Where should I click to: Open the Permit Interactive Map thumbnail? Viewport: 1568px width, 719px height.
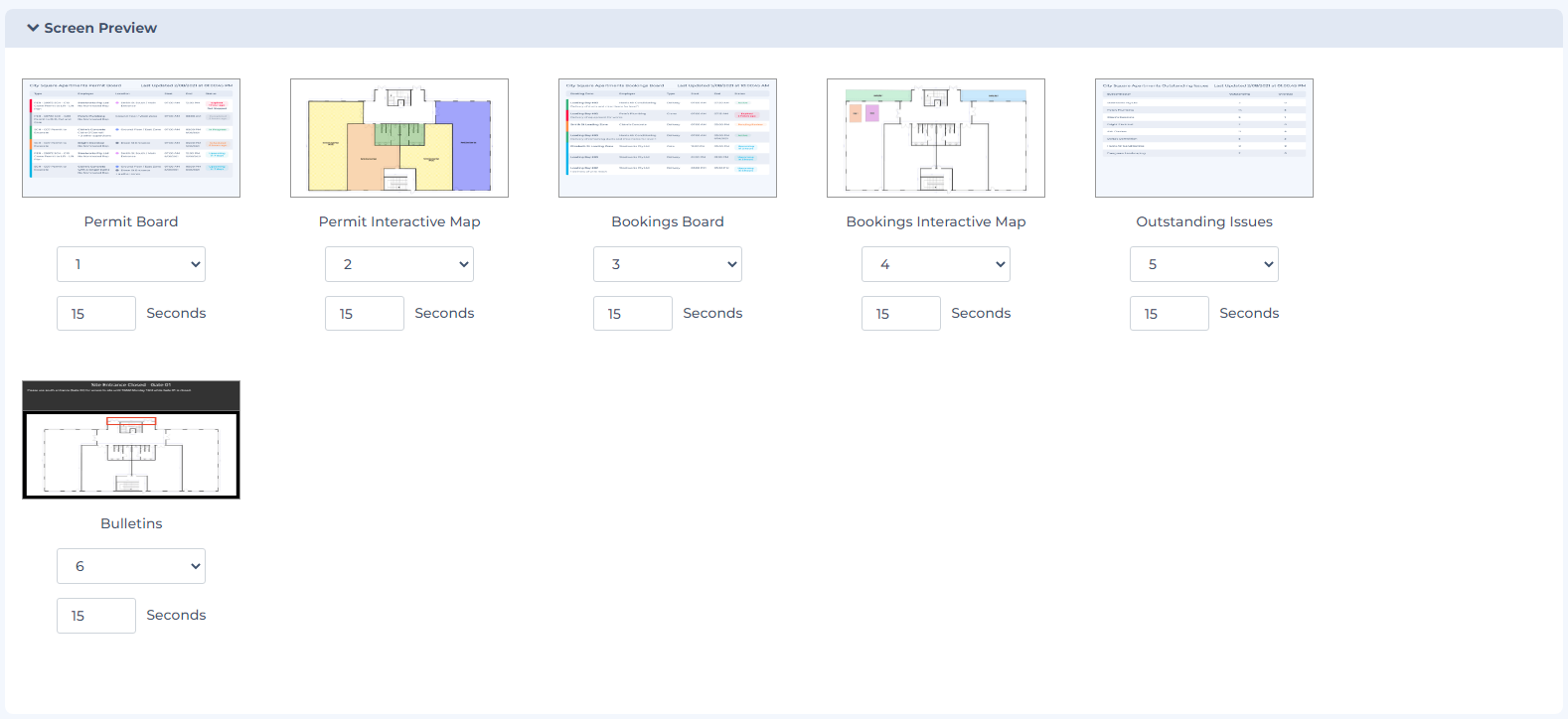click(399, 138)
